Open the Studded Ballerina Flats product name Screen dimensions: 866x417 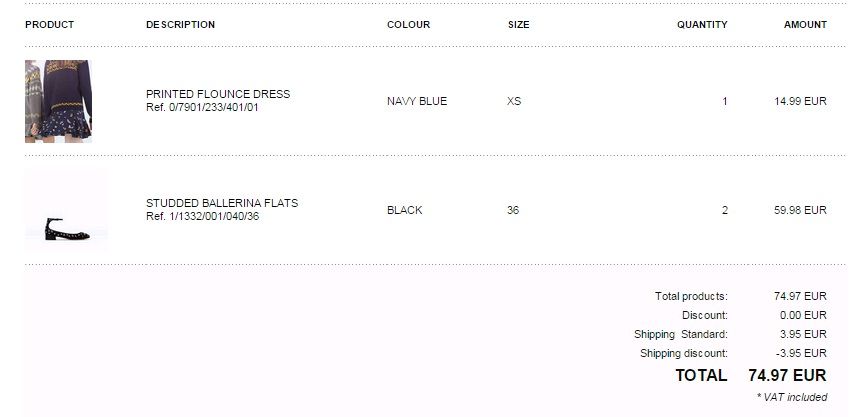(222, 203)
